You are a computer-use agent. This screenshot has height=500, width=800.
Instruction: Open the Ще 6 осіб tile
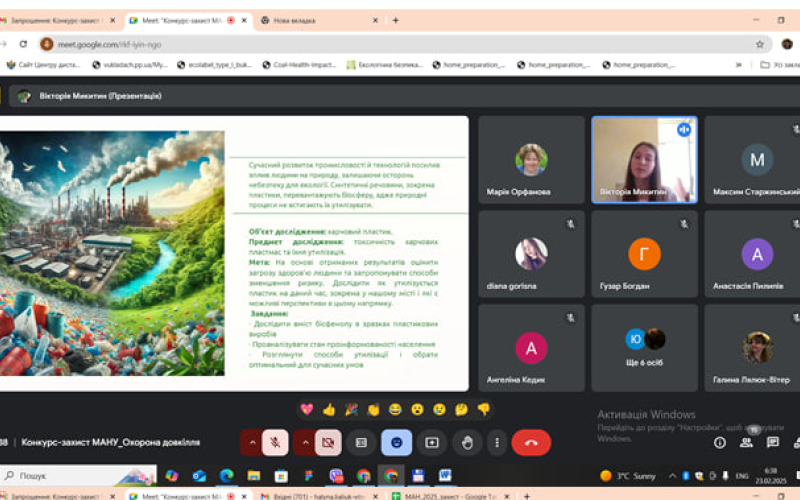644,348
